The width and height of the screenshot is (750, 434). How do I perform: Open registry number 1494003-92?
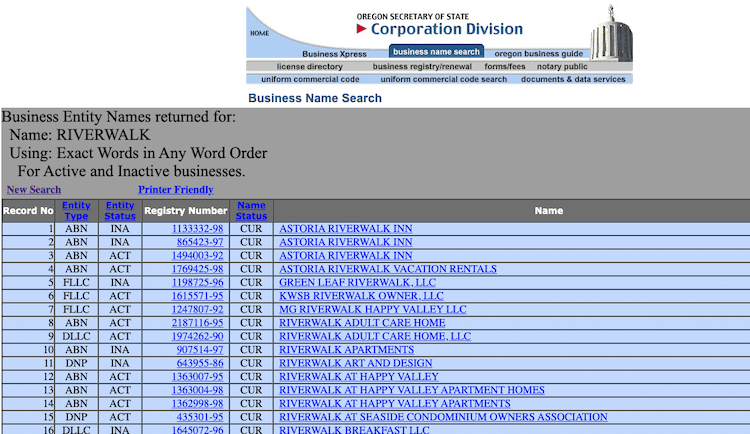[x=198, y=256]
